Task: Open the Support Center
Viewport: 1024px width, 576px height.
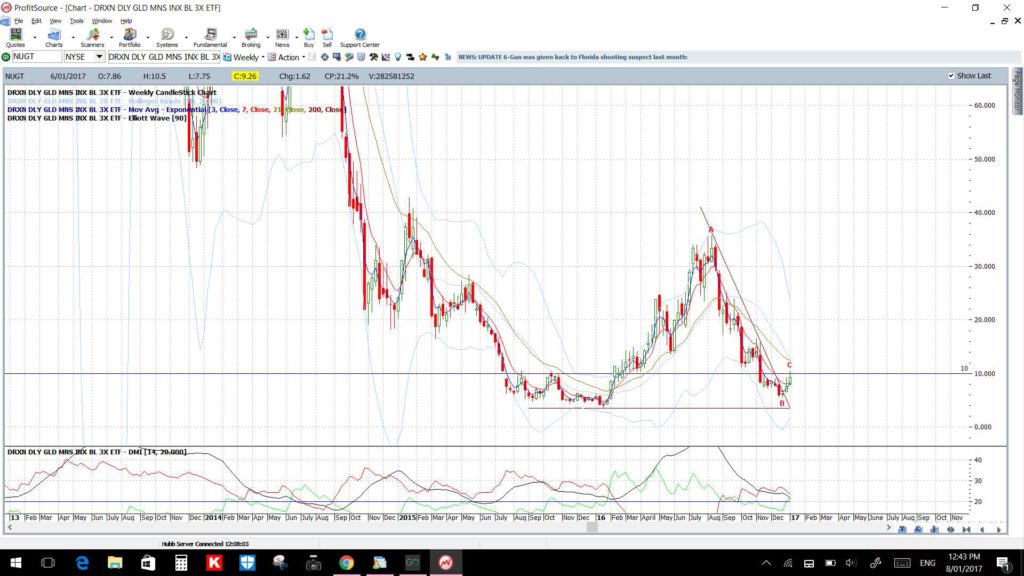Action: pyautogui.click(x=360, y=37)
